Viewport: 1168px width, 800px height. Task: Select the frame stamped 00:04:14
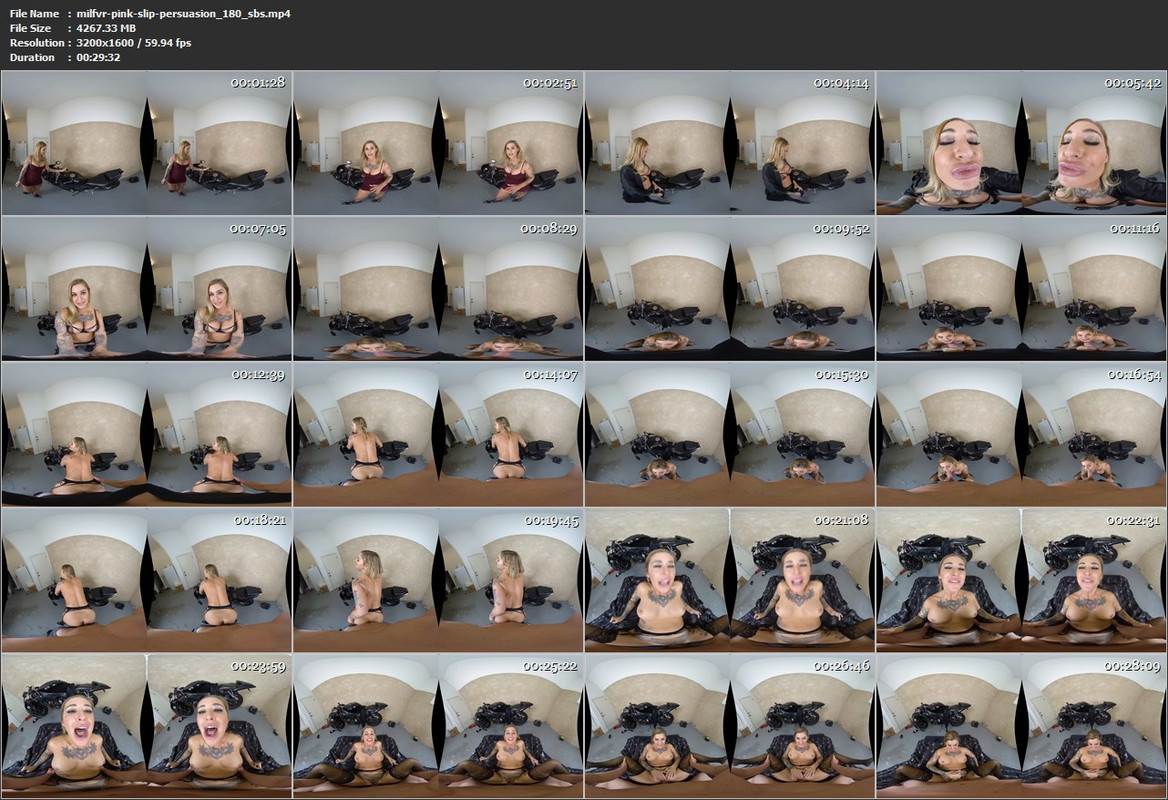click(x=730, y=143)
